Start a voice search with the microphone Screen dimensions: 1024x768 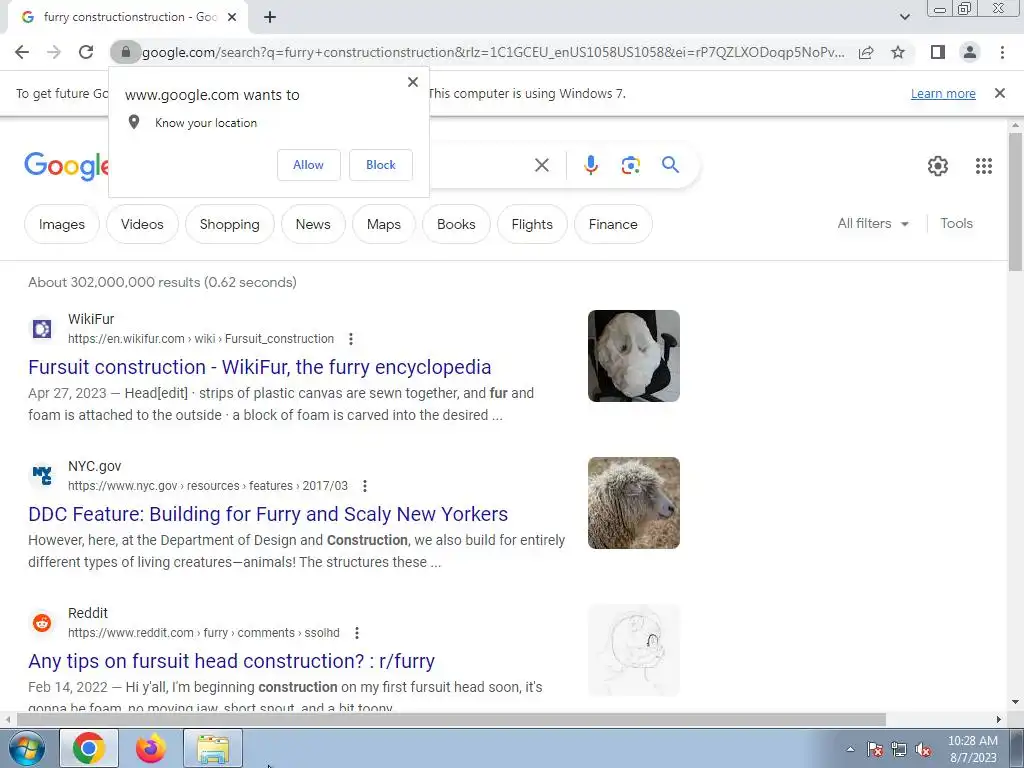(590, 165)
